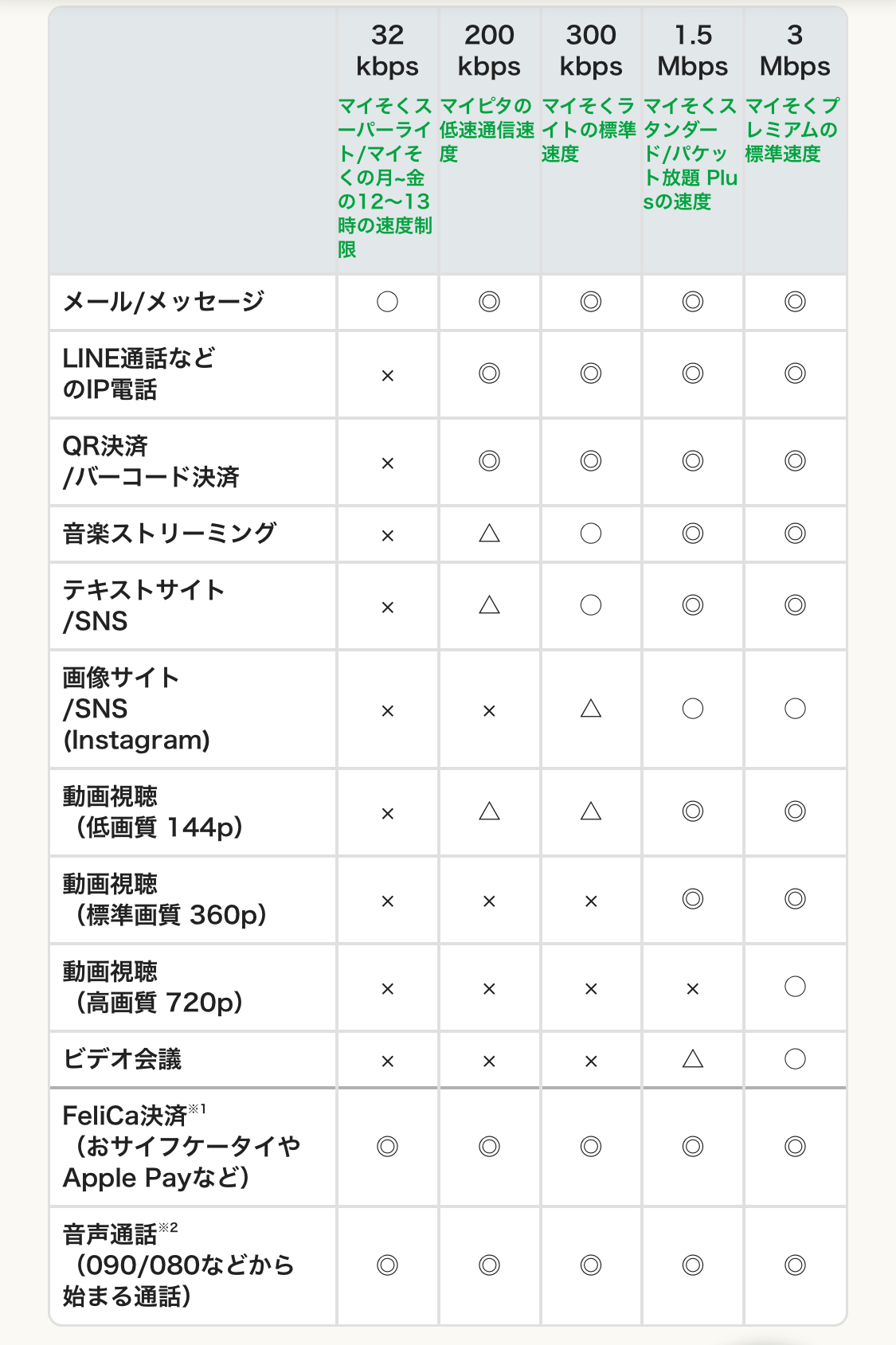Viewport: 896px width, 1345px height.
Task: Click the triangle in the 画像サイト/SNS (Instagram) row
Action: click(x=591, y=708)
